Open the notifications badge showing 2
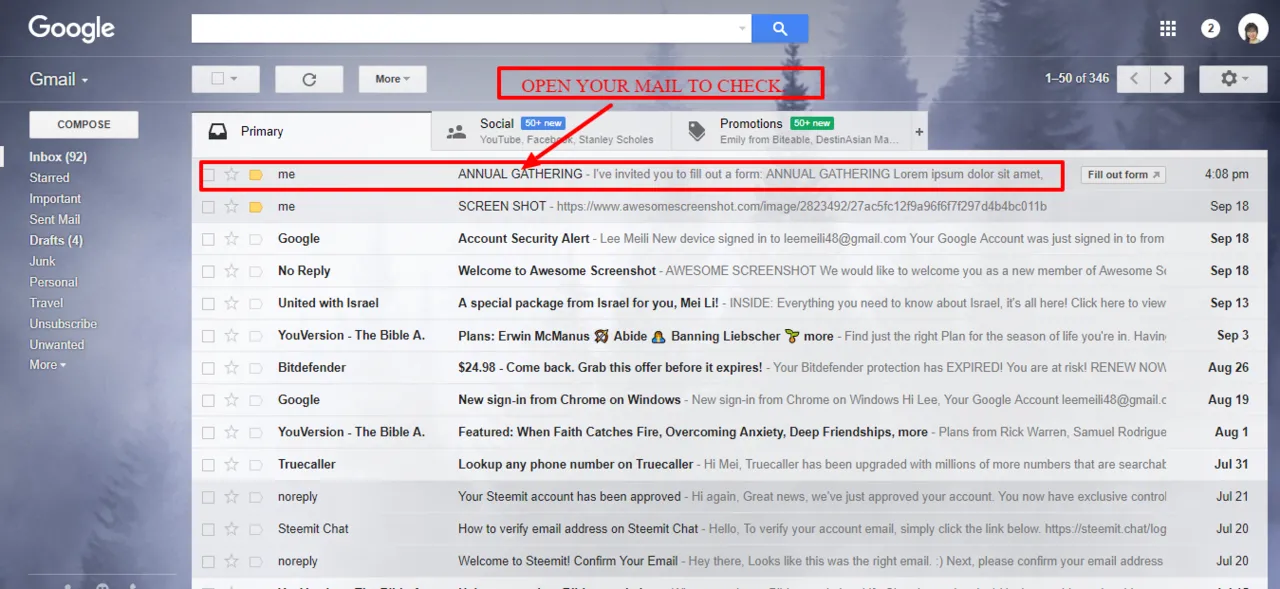This screenshot has width=1280, height=589. [x=1211, y=29]
